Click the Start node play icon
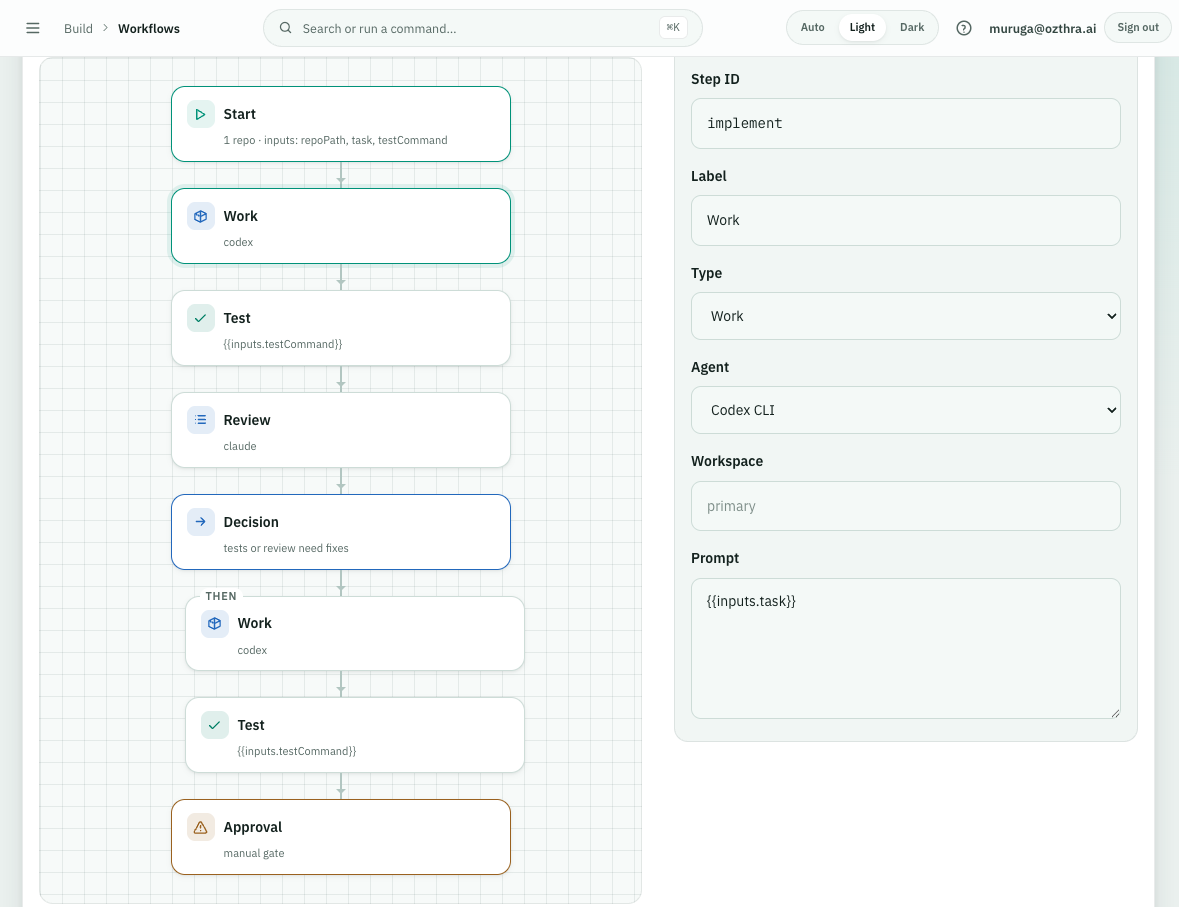 pyautogui.click(x=201, y=114)
